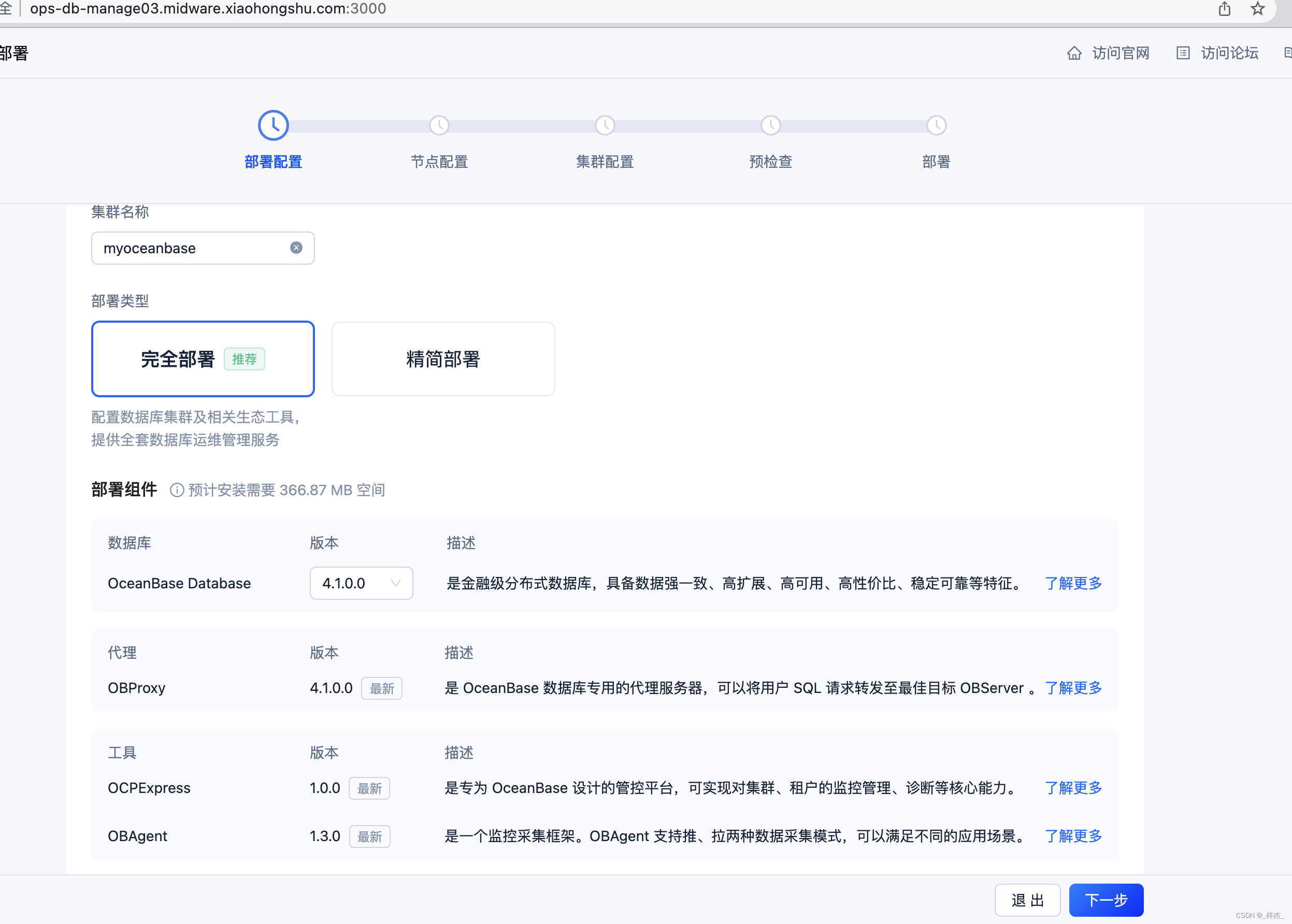Screen dimensions: 1292x924
Task: Click the 部署配置 step clock icon
Action: click(x=274, y=125)
